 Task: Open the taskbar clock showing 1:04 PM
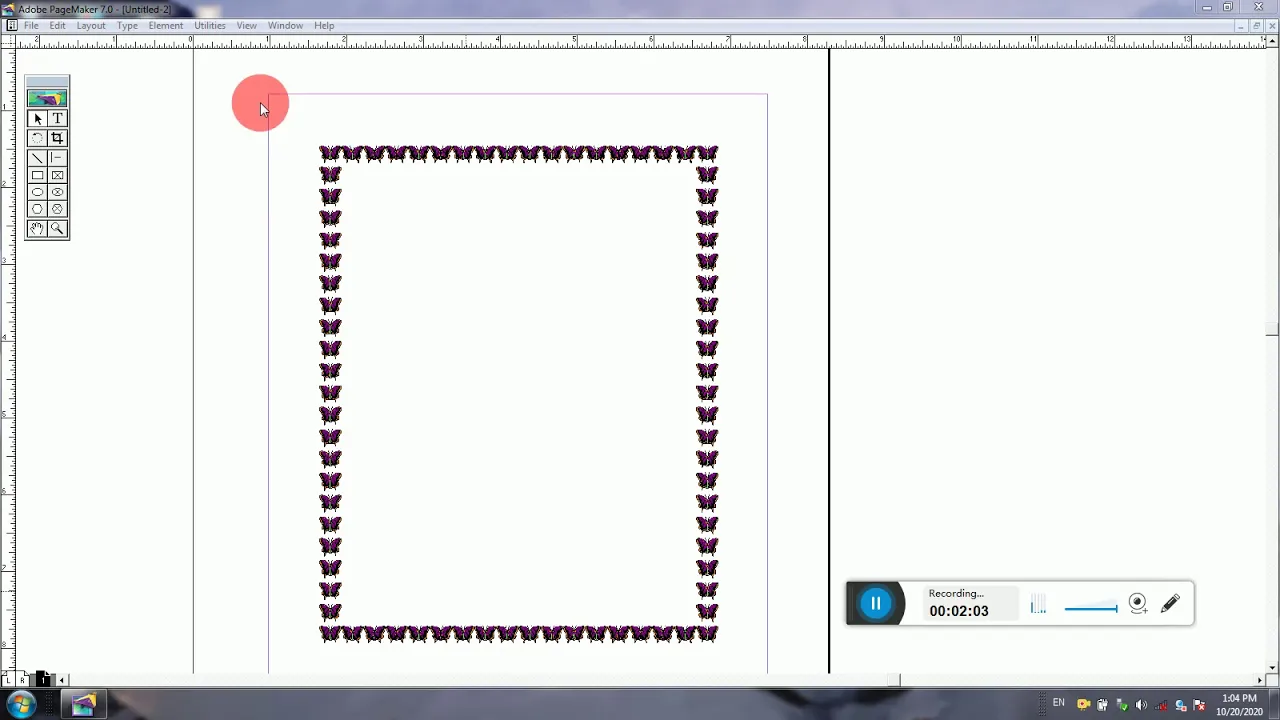[x=1239, y=705]
